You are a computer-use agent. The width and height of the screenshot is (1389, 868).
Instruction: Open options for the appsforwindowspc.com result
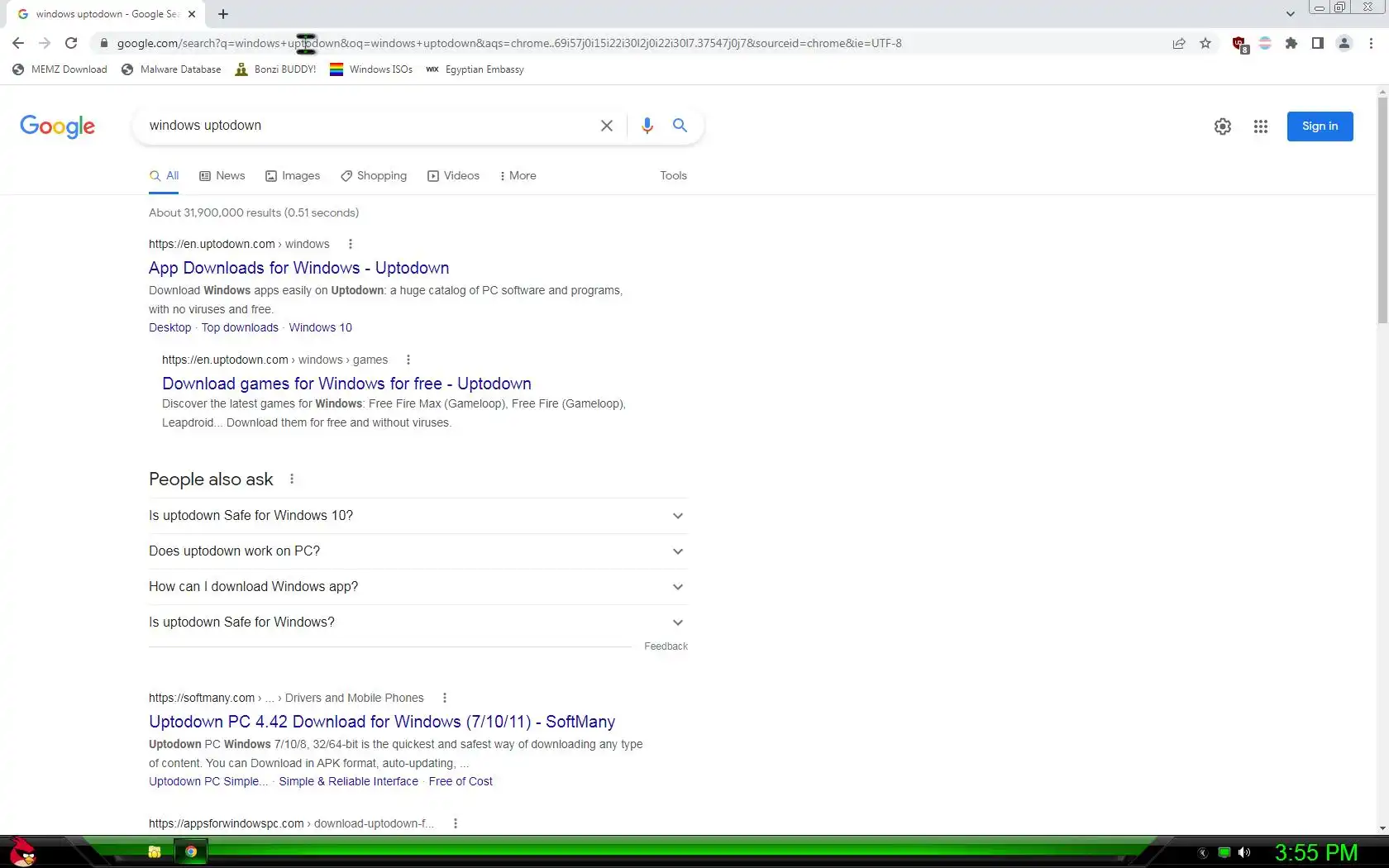(456, 823)
